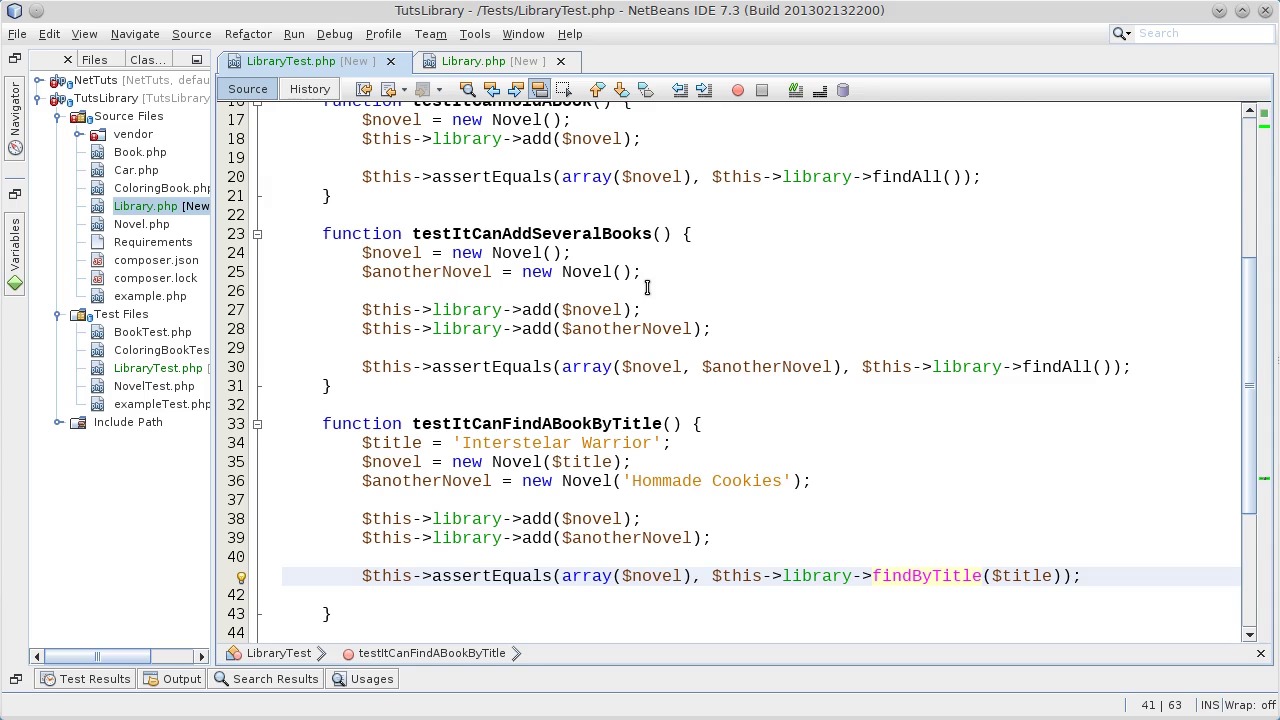Expand the Include Path node
Image resolution: width=1280 pixels, height=720 pixels.
58,422
